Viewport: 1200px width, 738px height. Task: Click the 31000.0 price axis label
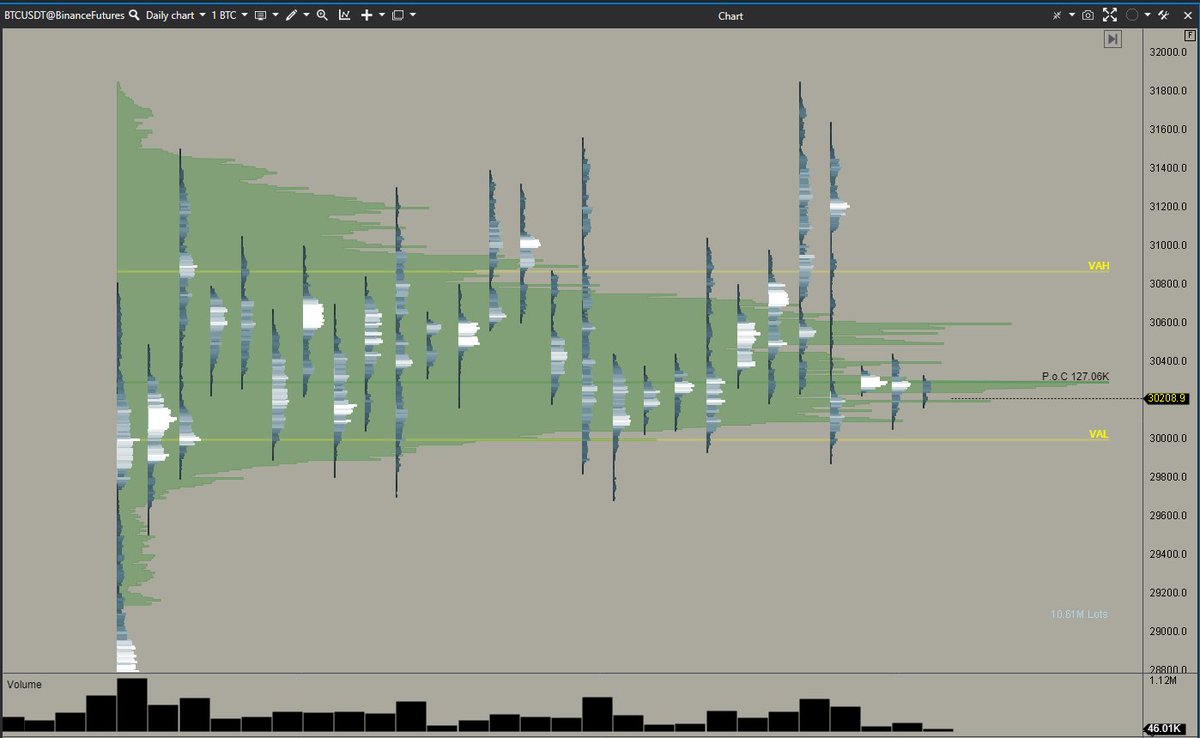click(1168, 245)
